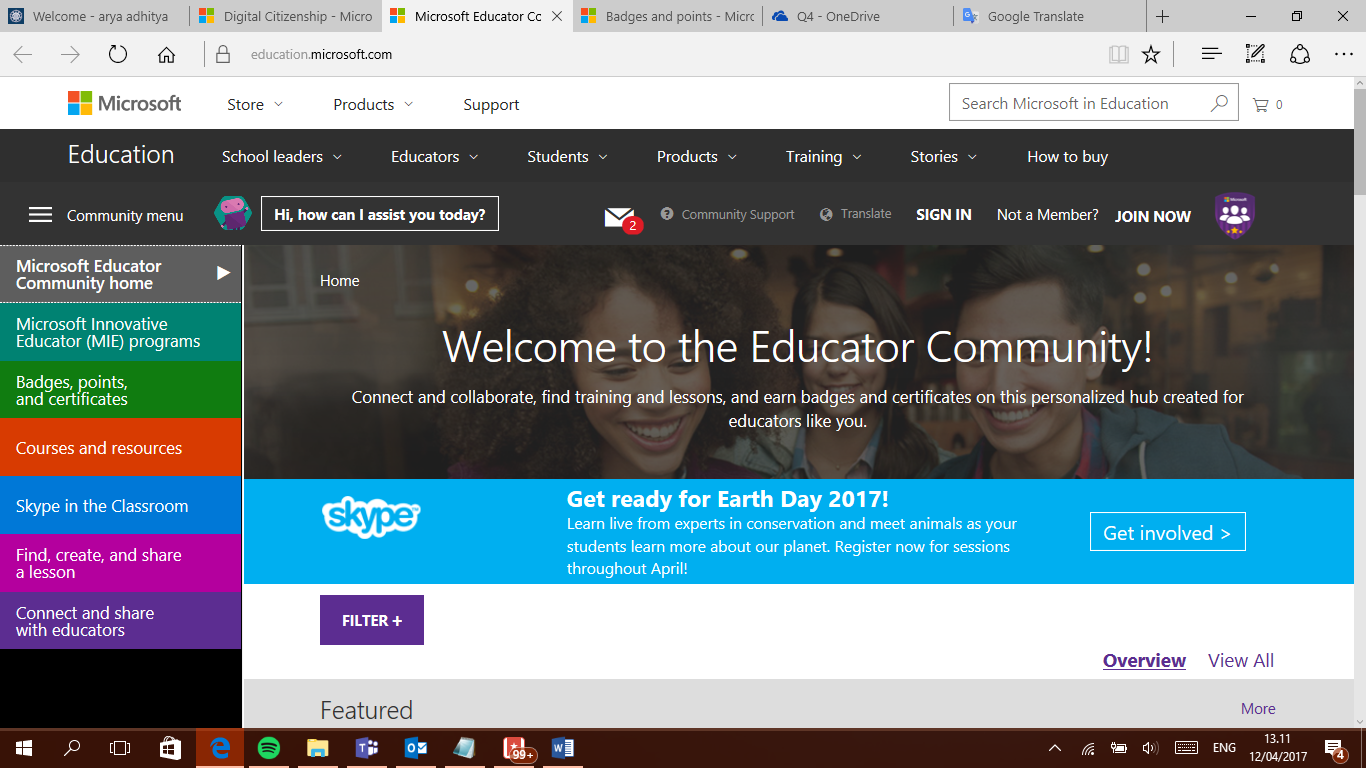Viewport: 1366px width, 768px height.
Task: Open the browser home page icon
Action: point(166,55)
